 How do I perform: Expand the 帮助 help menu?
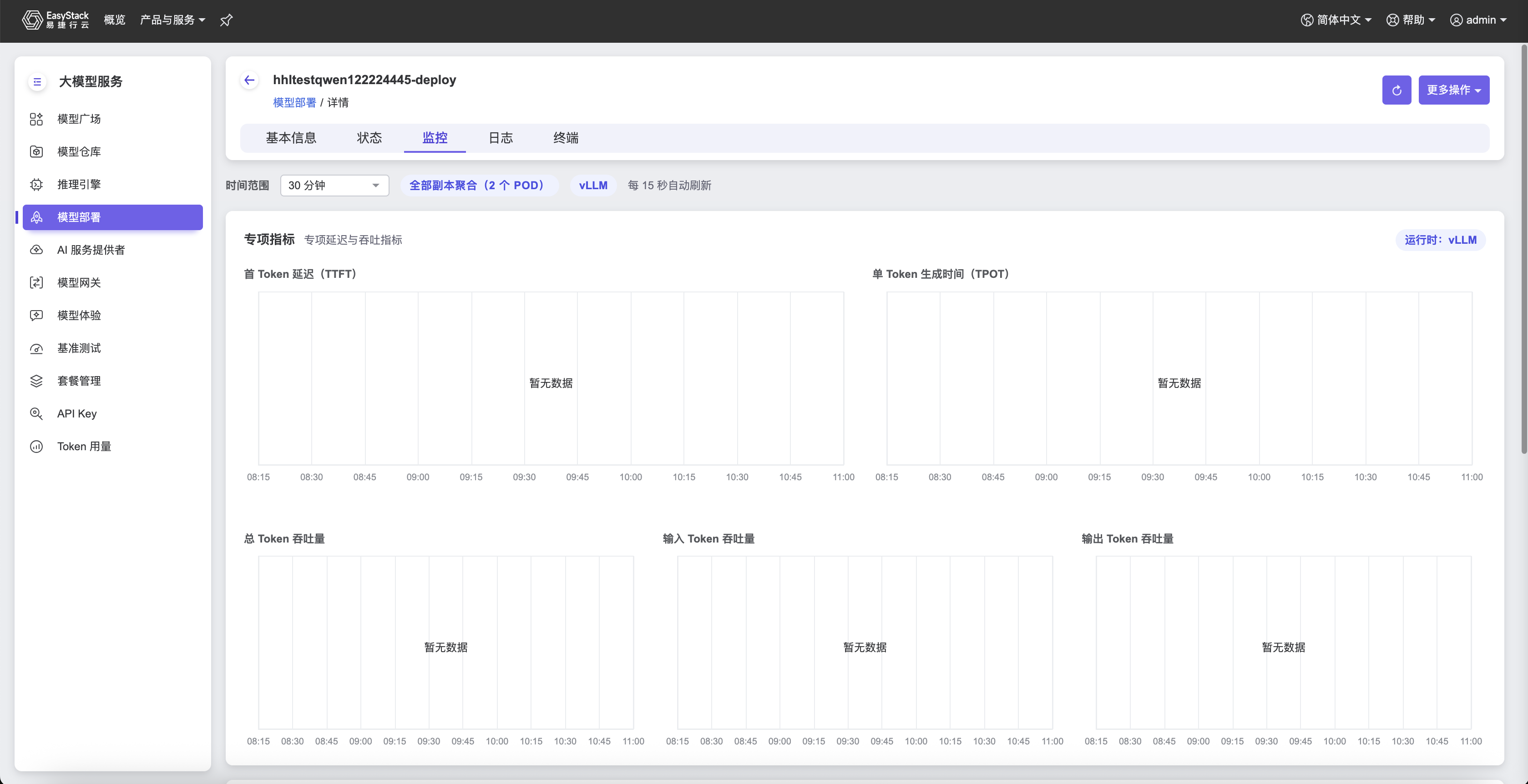tap(1411, 20)
